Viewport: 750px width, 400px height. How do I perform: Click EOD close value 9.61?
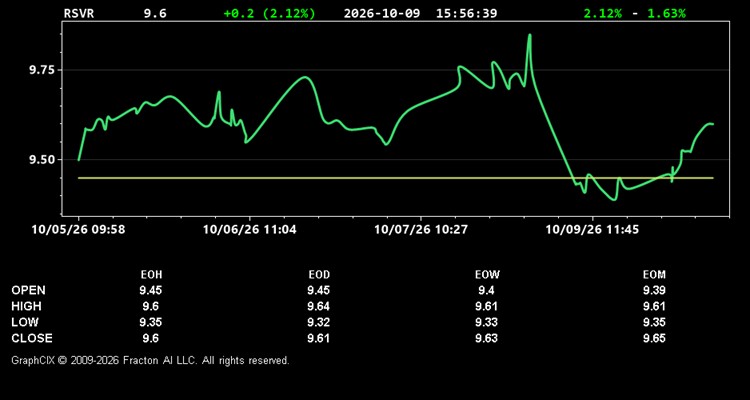click(319, 338)
